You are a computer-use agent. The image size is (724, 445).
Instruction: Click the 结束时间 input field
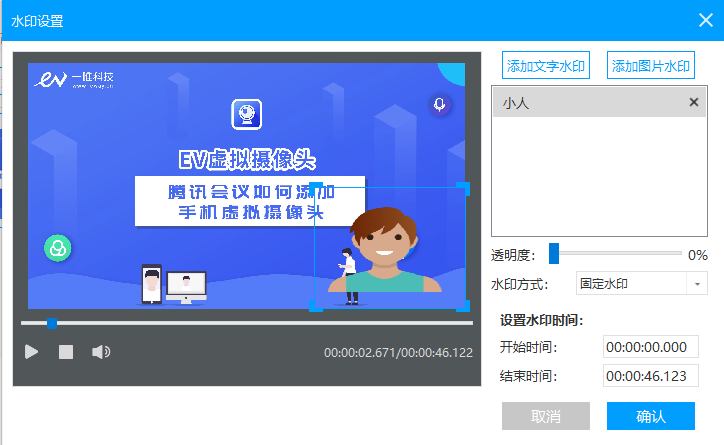pos(651,376)
